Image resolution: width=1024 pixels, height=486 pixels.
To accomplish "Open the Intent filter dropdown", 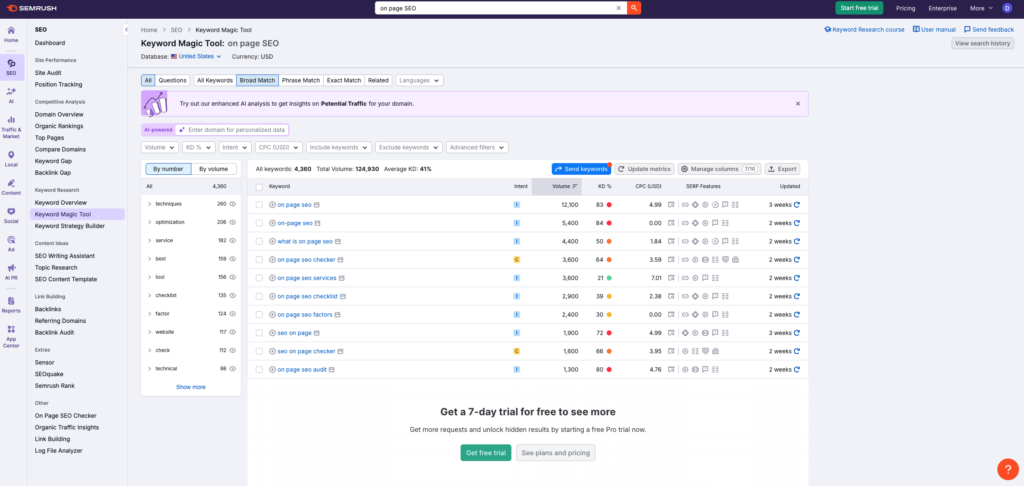I will click(x=235, y=148).
